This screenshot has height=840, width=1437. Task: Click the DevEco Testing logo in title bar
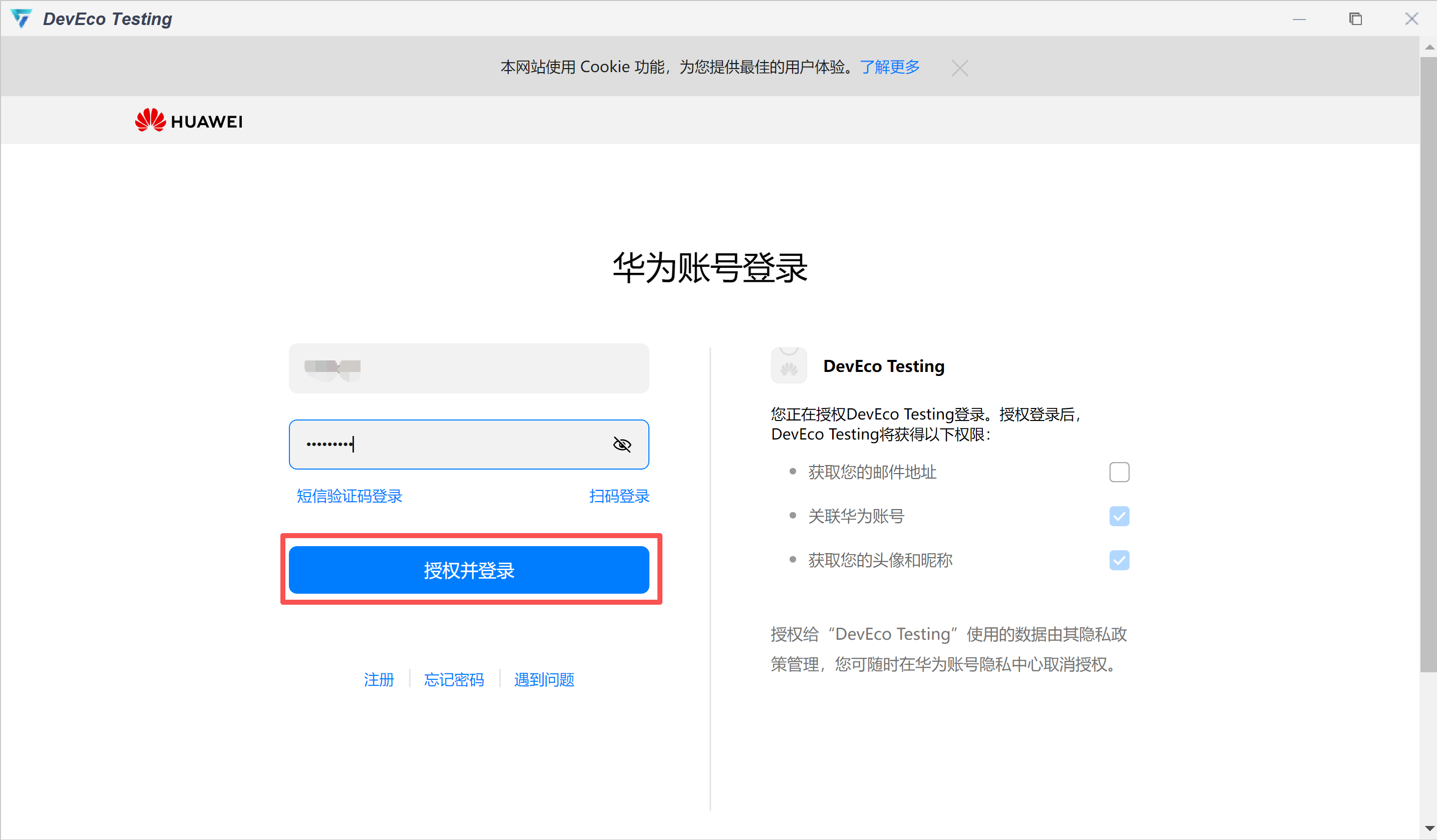22,19
